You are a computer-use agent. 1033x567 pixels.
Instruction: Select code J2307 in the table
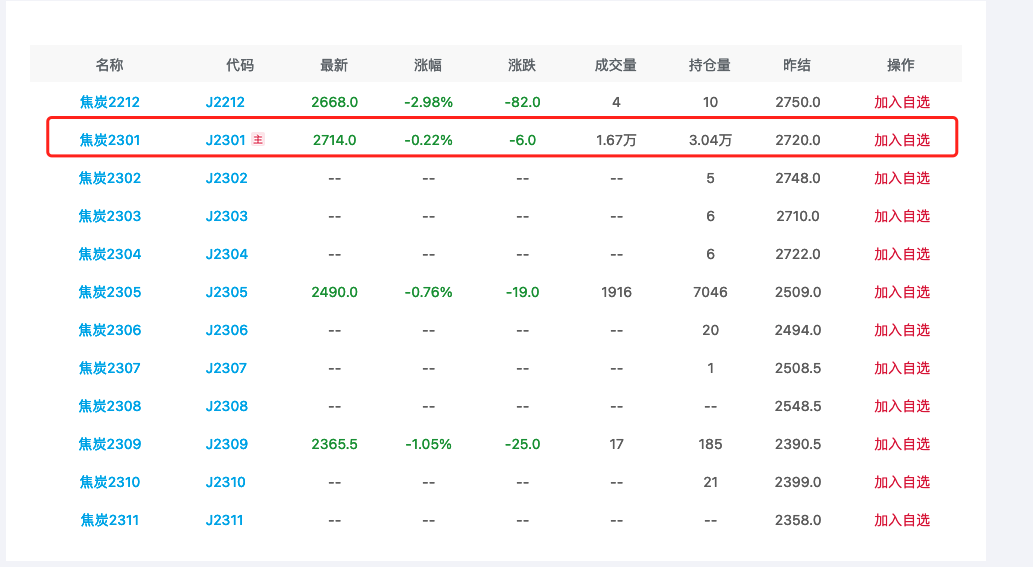[x=226, y=368]
